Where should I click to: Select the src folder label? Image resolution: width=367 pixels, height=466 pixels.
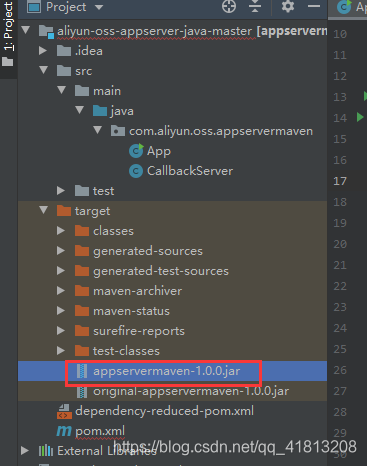[x=83, y=71]
